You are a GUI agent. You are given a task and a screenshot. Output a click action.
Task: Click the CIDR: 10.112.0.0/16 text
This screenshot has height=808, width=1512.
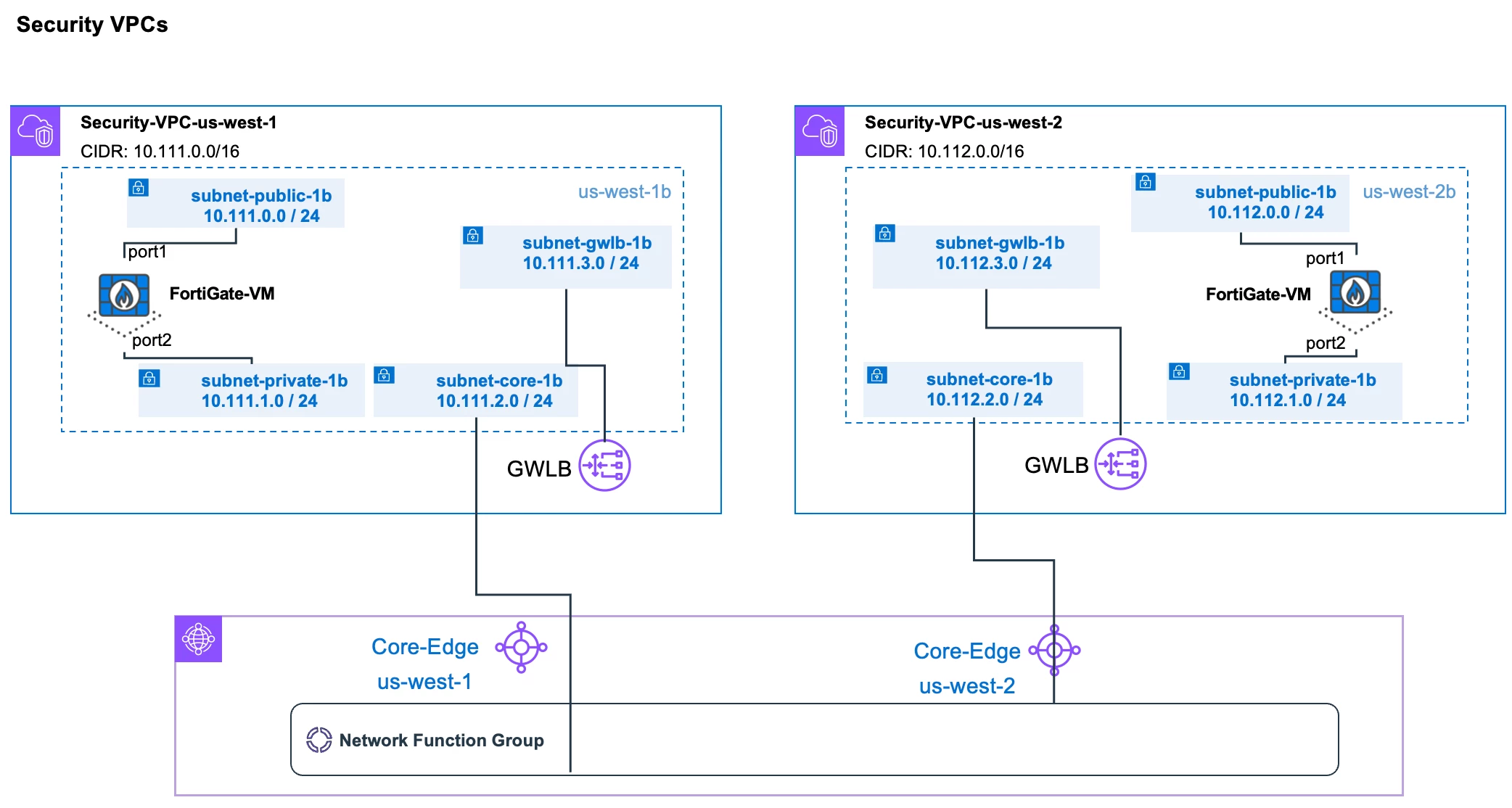[944, 152]
